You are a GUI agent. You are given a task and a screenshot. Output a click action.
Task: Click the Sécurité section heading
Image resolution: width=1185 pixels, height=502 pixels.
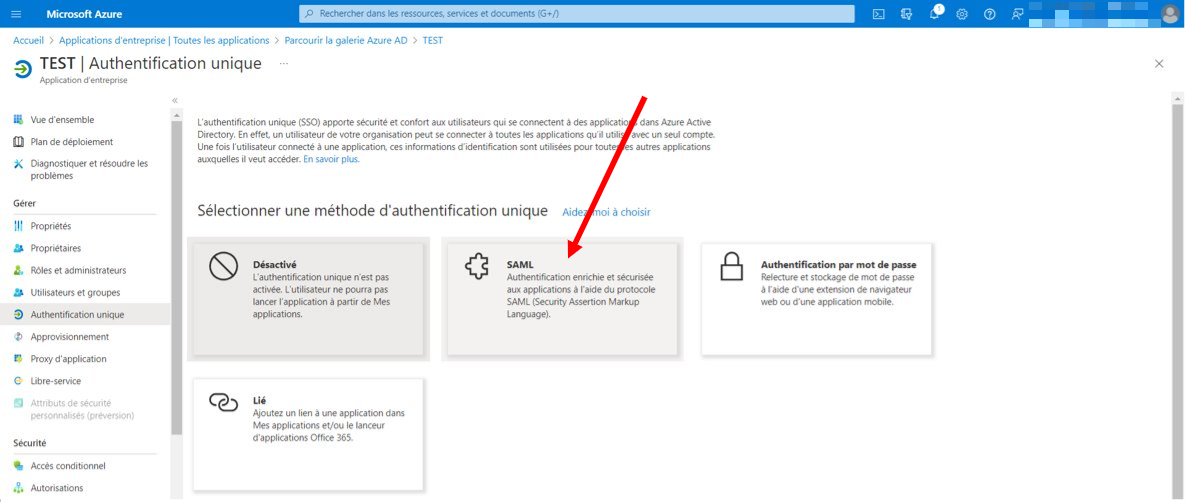click(x=29, y=443)
